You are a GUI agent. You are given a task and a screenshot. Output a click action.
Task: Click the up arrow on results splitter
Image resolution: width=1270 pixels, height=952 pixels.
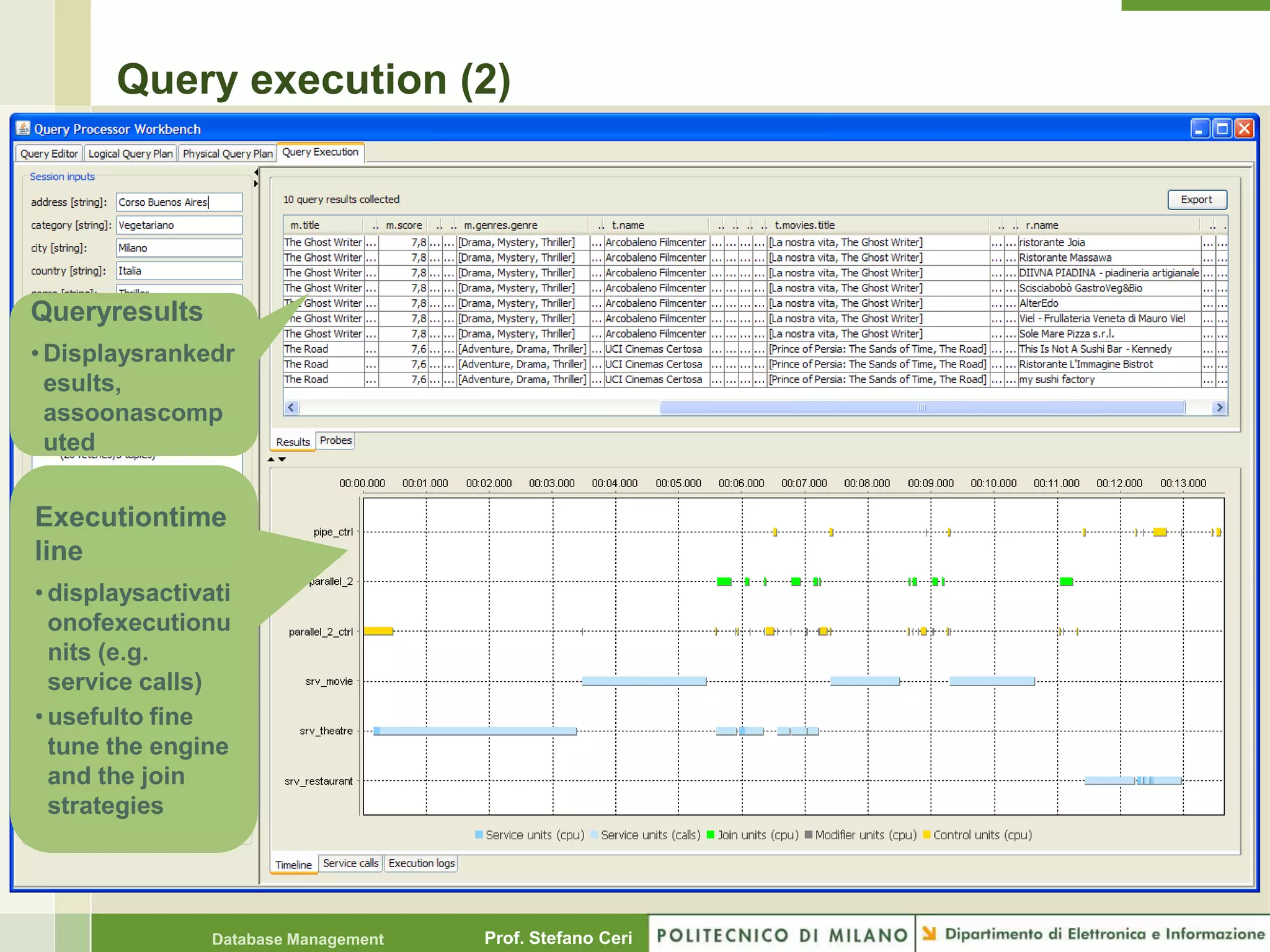click(x=271, y=459)
